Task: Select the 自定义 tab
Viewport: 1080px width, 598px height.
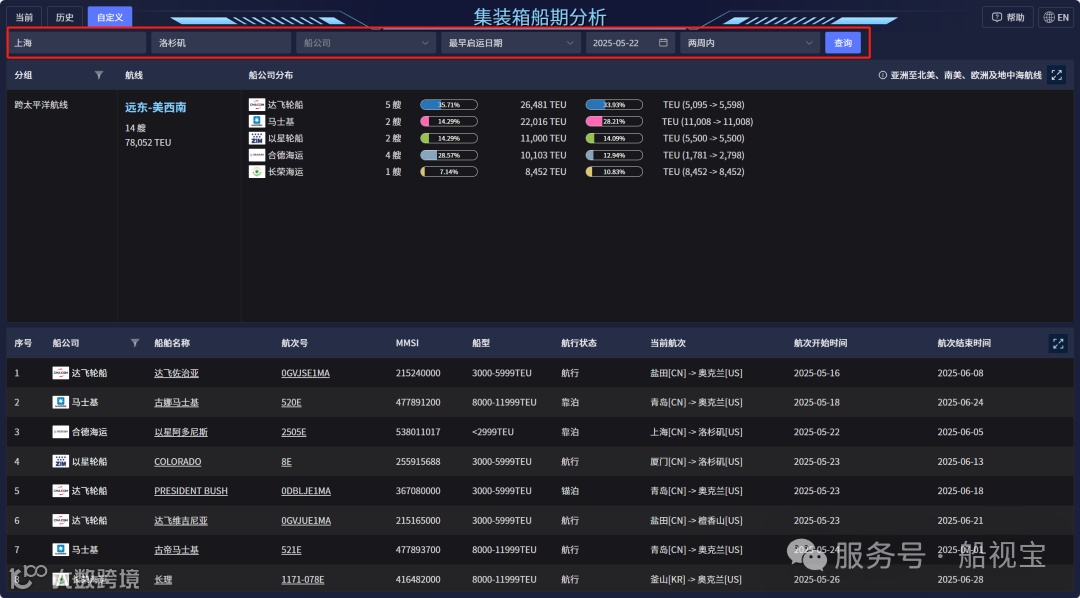Action: tap(110, 17)
